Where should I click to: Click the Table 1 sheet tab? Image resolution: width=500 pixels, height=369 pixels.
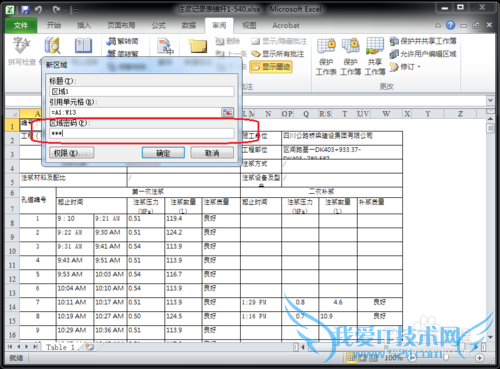point(60,347)
